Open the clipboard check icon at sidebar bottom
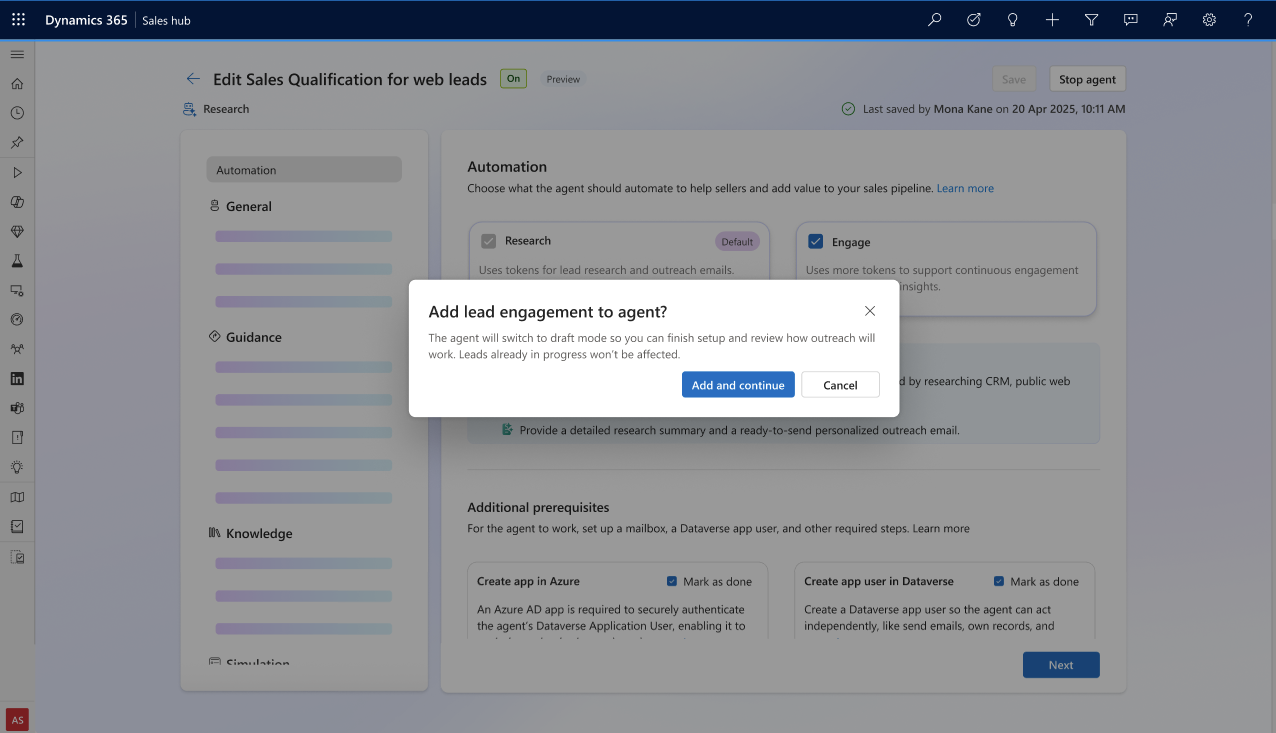The width and height of the screenshot is (1276, 733). (x=17, y=557)
